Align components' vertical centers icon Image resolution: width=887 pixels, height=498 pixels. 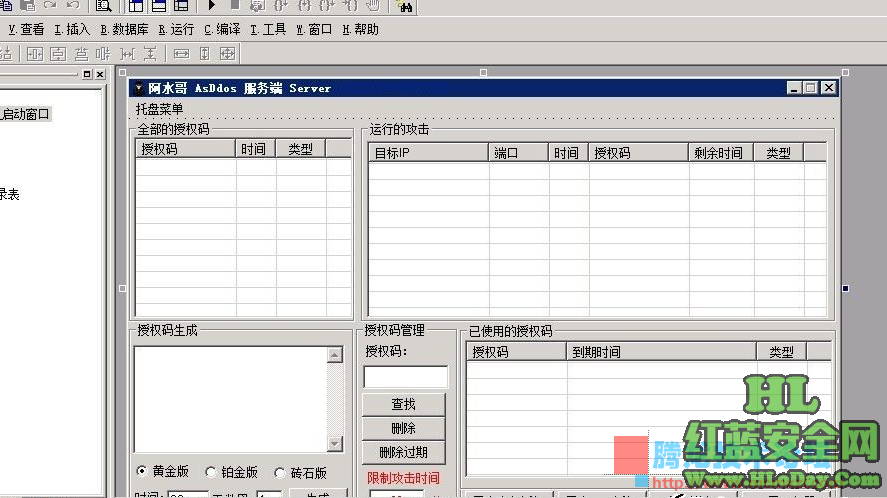(103, 54)
